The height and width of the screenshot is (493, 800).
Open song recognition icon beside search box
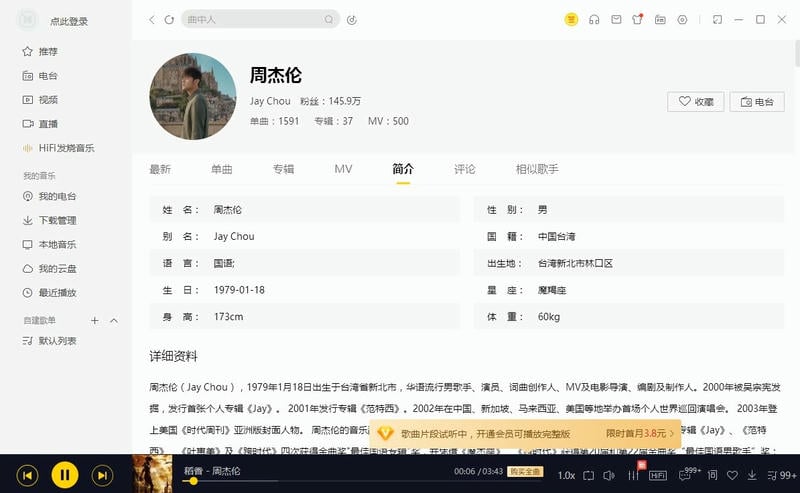click(352, 20)
